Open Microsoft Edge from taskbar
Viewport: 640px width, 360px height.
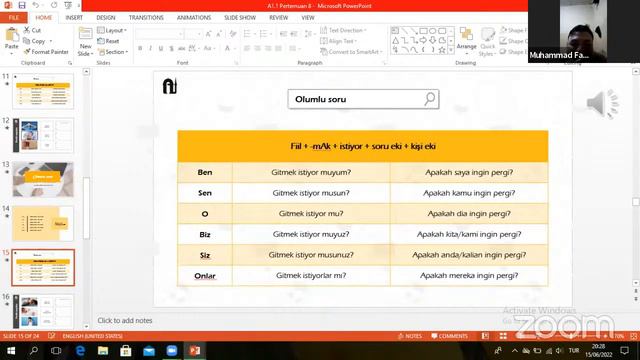(x=80, y=351)
